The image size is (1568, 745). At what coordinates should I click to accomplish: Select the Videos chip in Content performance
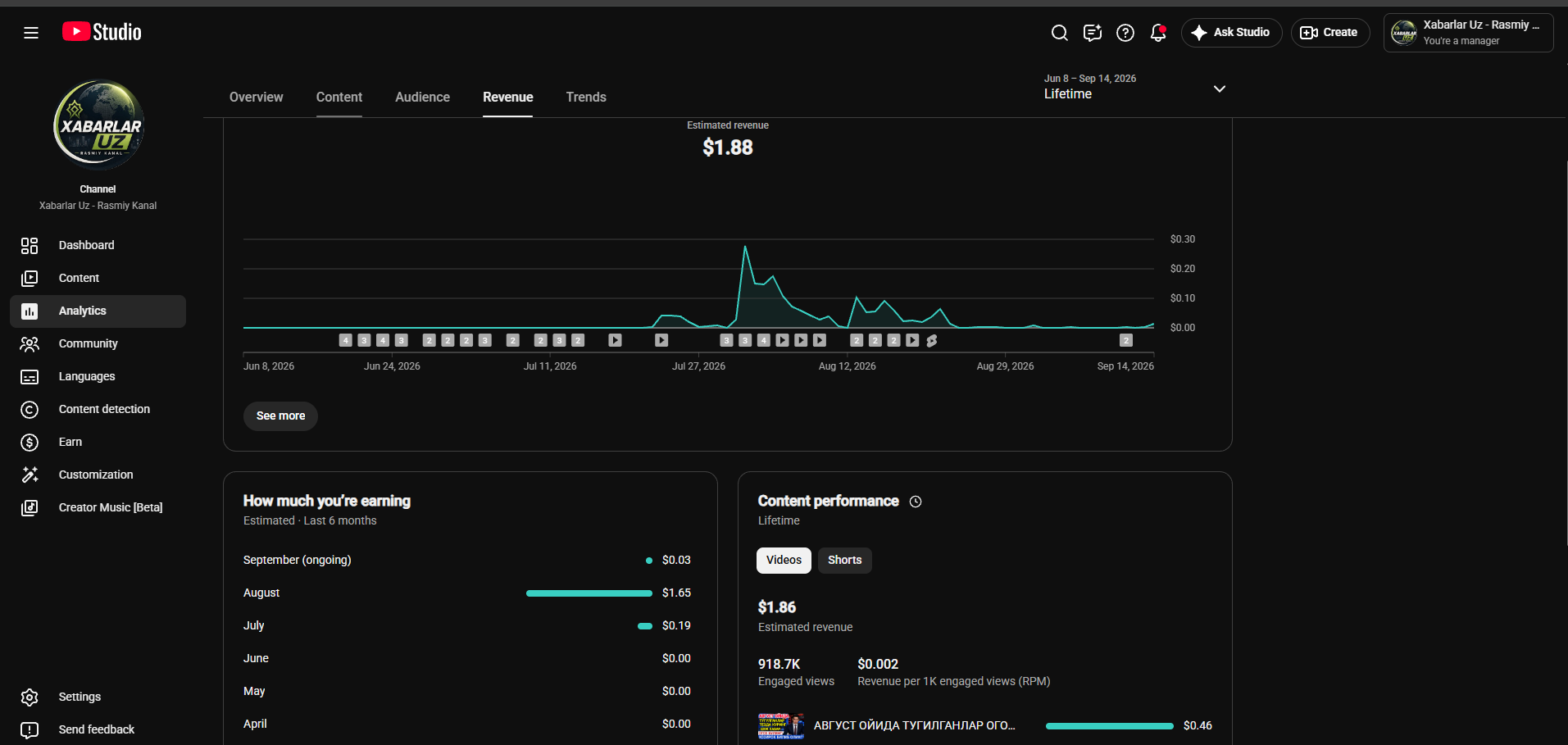784,560
